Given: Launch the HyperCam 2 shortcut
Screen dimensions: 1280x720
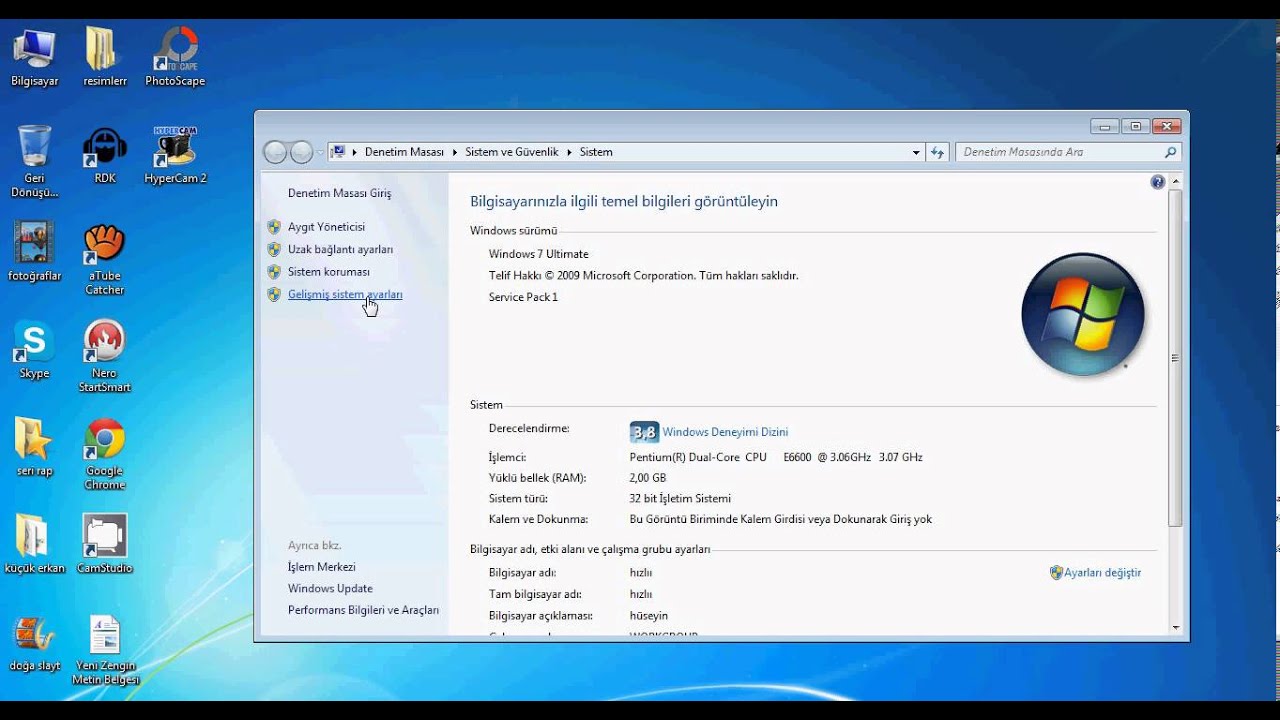Looking at the screenshot, I should [175, 156].
